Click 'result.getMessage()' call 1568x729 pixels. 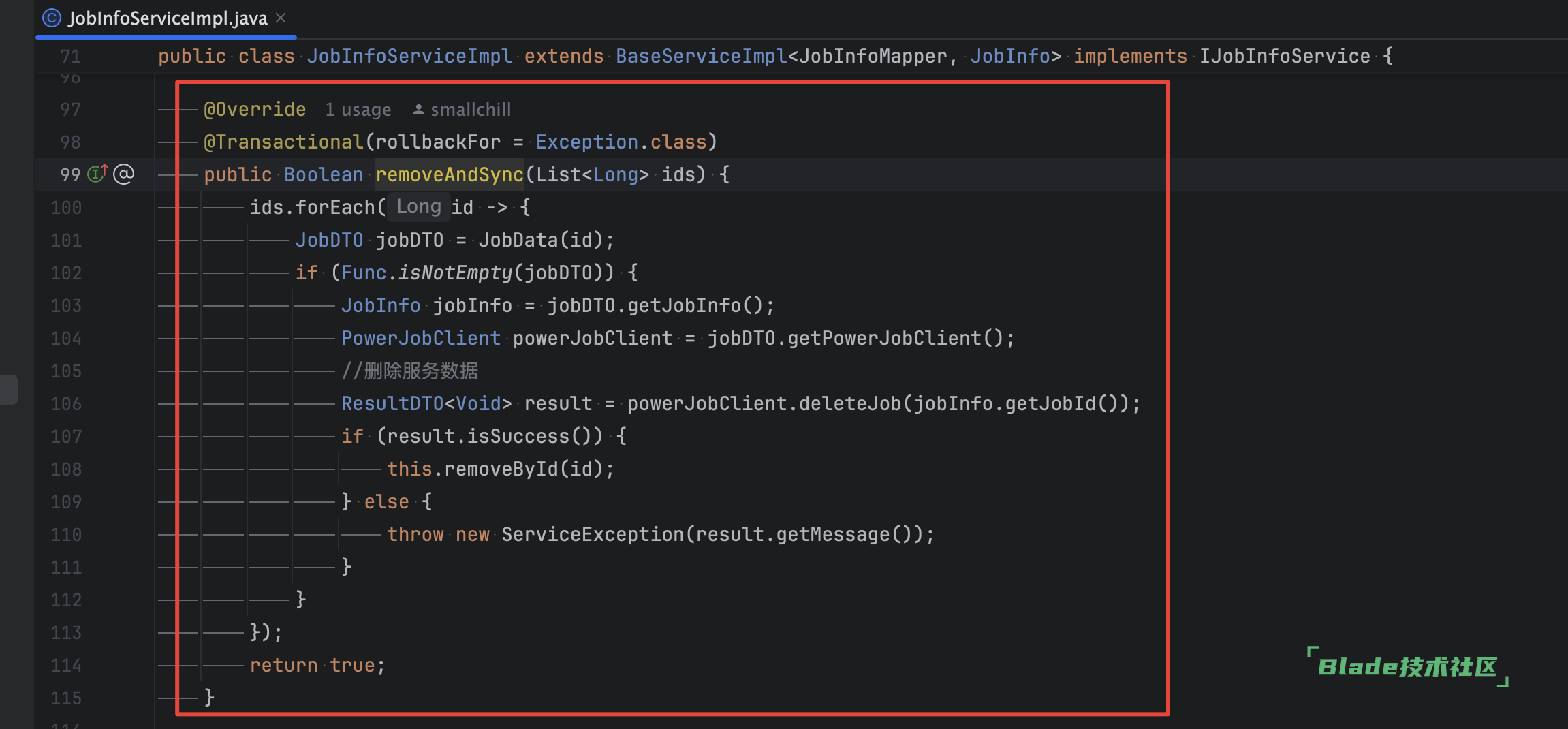coord(804,534)
